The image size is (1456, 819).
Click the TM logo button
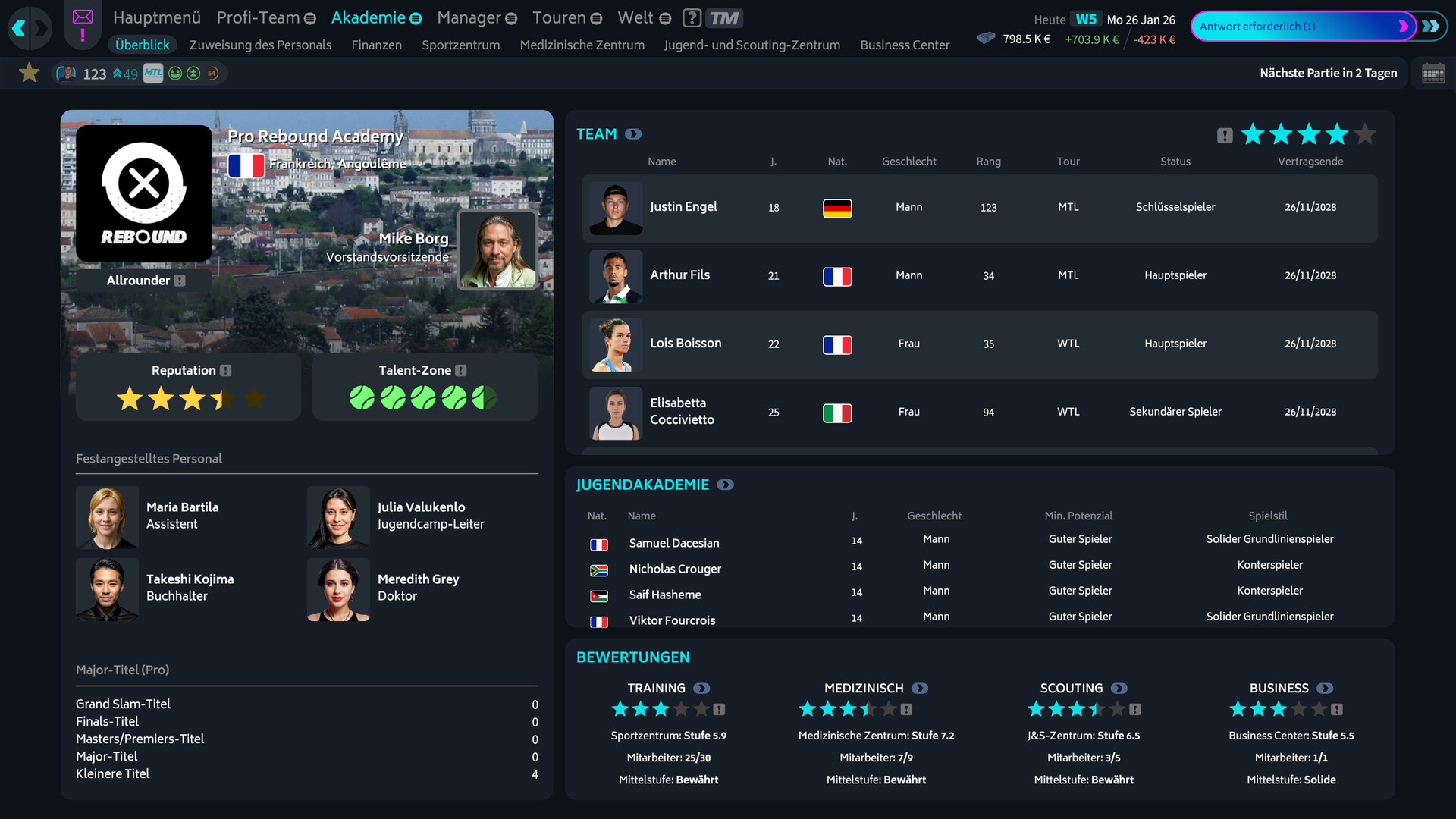[x=724, y=17]
